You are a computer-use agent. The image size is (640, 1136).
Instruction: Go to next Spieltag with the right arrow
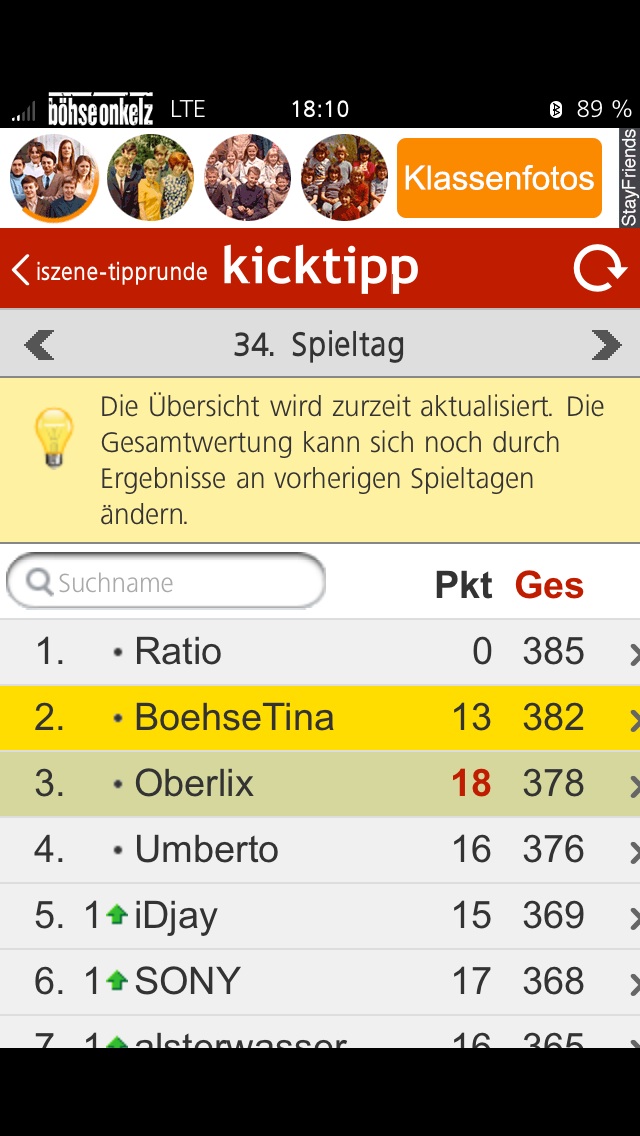[606, 345]
